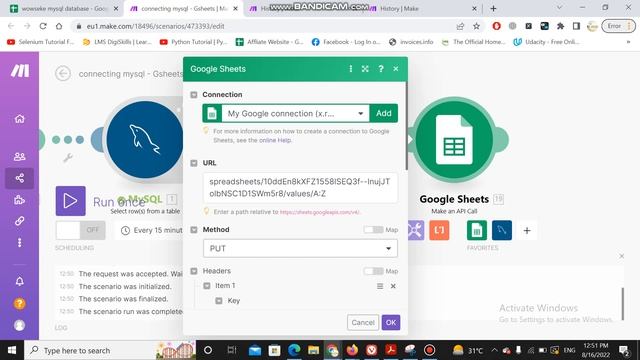Click the orange brackets flow control icon
The height and width of the screenshot is (360, 640).
pos(439,230)
